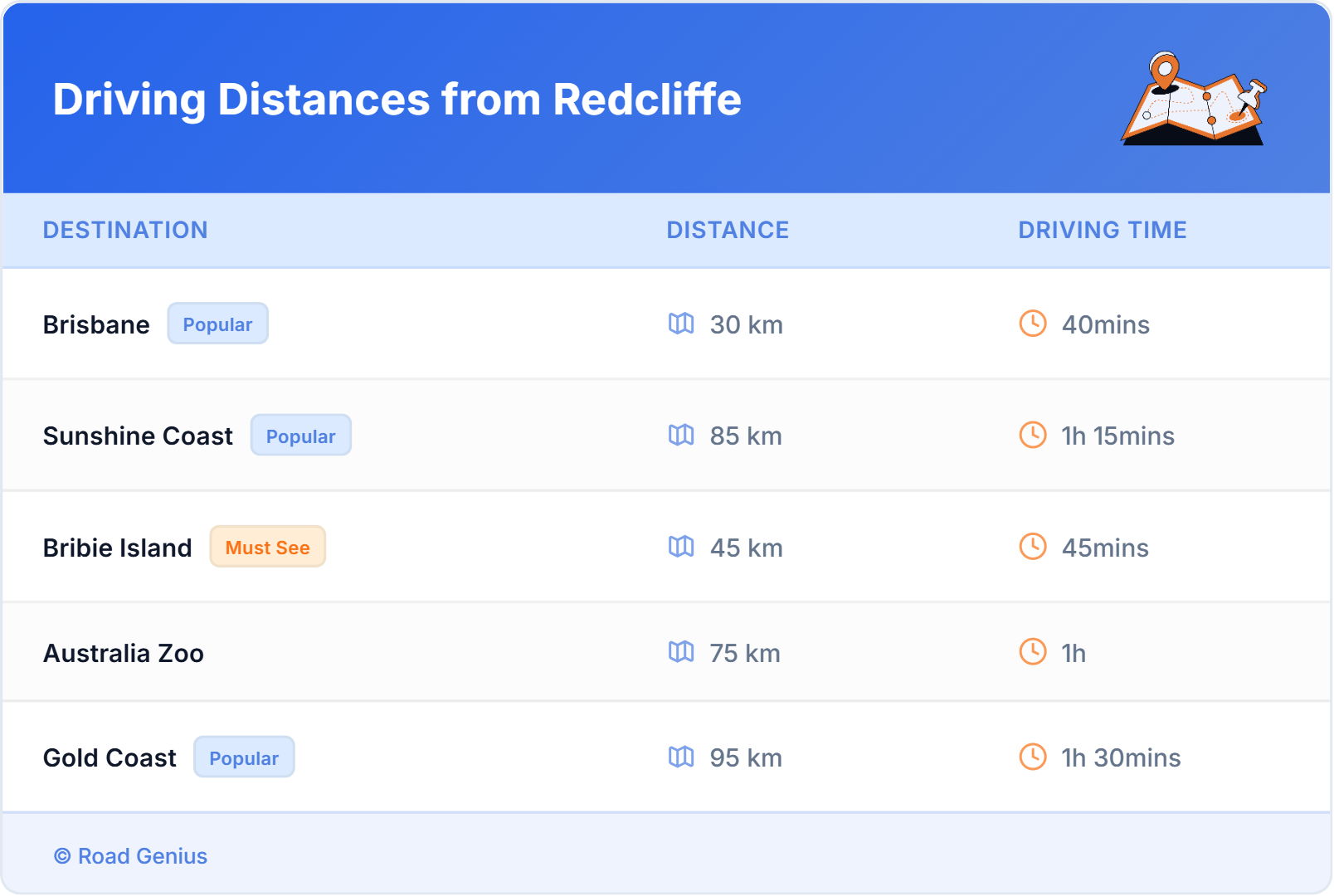
Task: Select the Bribie Island destination name
Action: coord(117,547)
